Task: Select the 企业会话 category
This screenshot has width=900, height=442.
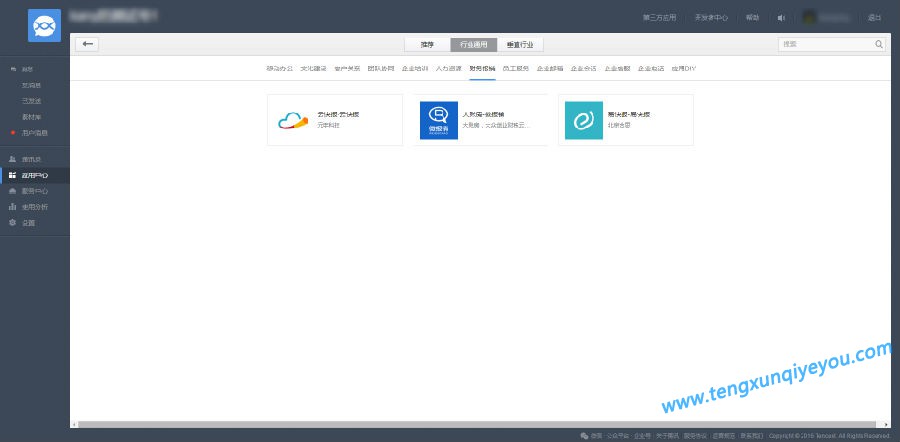Action: coord(584,68)
